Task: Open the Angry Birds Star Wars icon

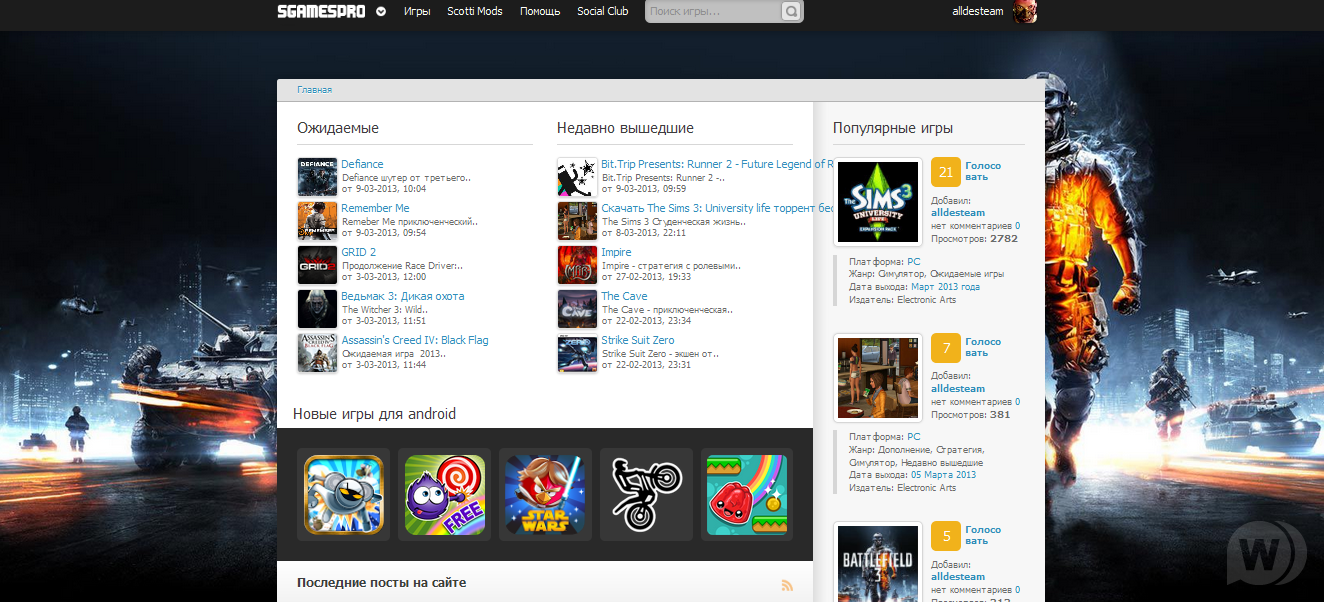Action: click(x=546, y=495)
